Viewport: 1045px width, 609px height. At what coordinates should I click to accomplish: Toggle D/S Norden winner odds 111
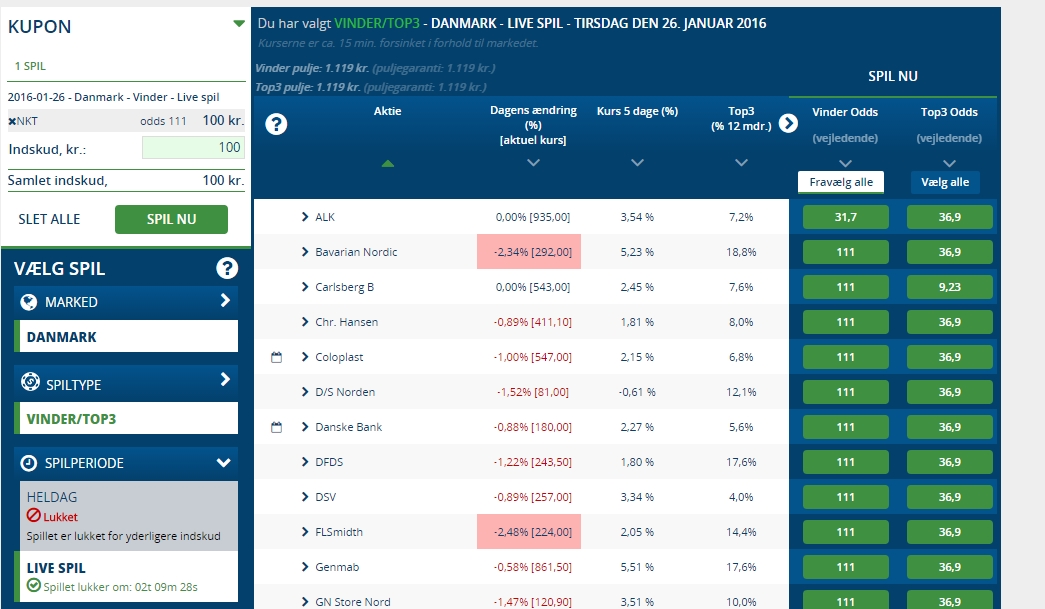point(846,392)
